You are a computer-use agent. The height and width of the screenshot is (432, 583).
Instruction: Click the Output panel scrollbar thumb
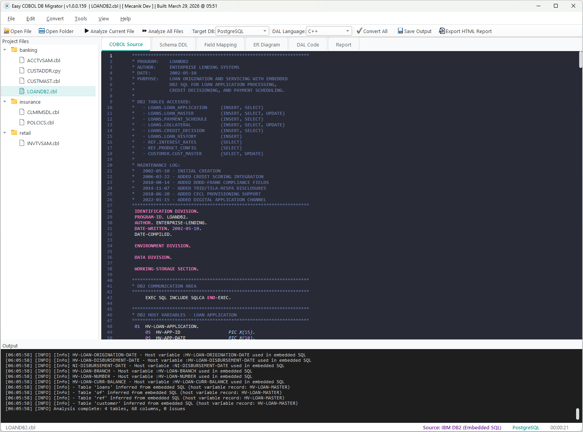[577, 413]
